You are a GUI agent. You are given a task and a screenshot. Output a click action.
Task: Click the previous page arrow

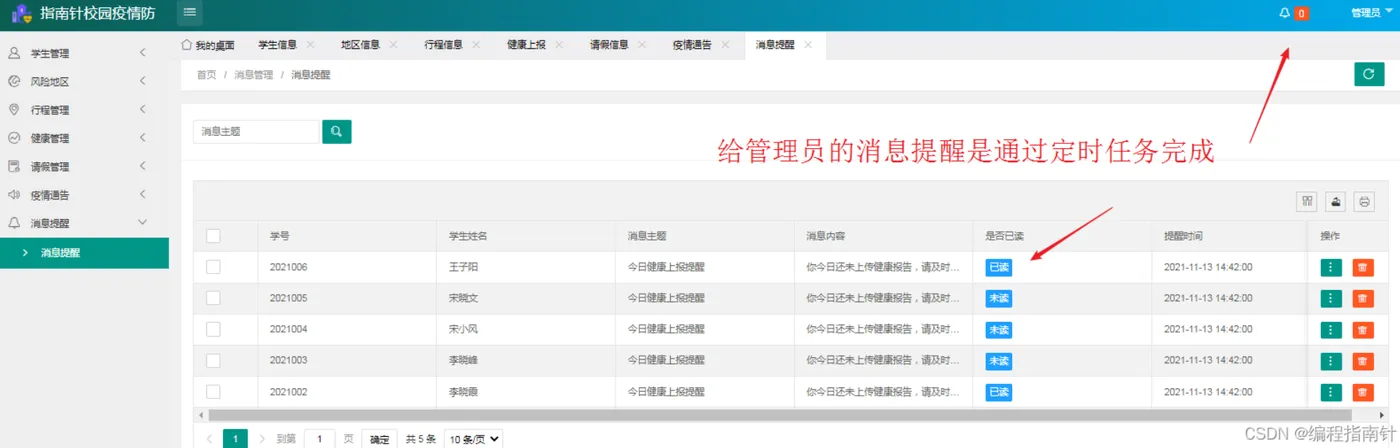tap(209, 439)
